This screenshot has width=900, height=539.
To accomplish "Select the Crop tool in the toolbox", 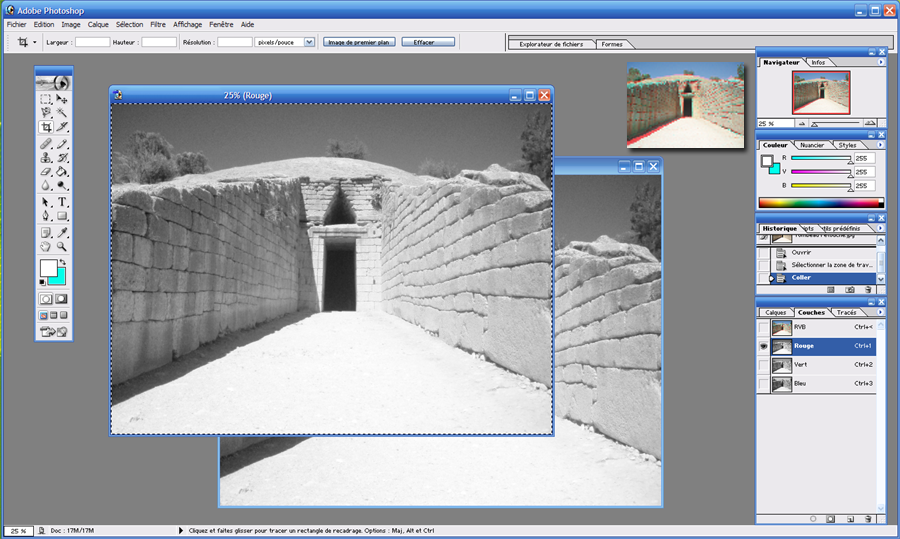I will 46,127.
